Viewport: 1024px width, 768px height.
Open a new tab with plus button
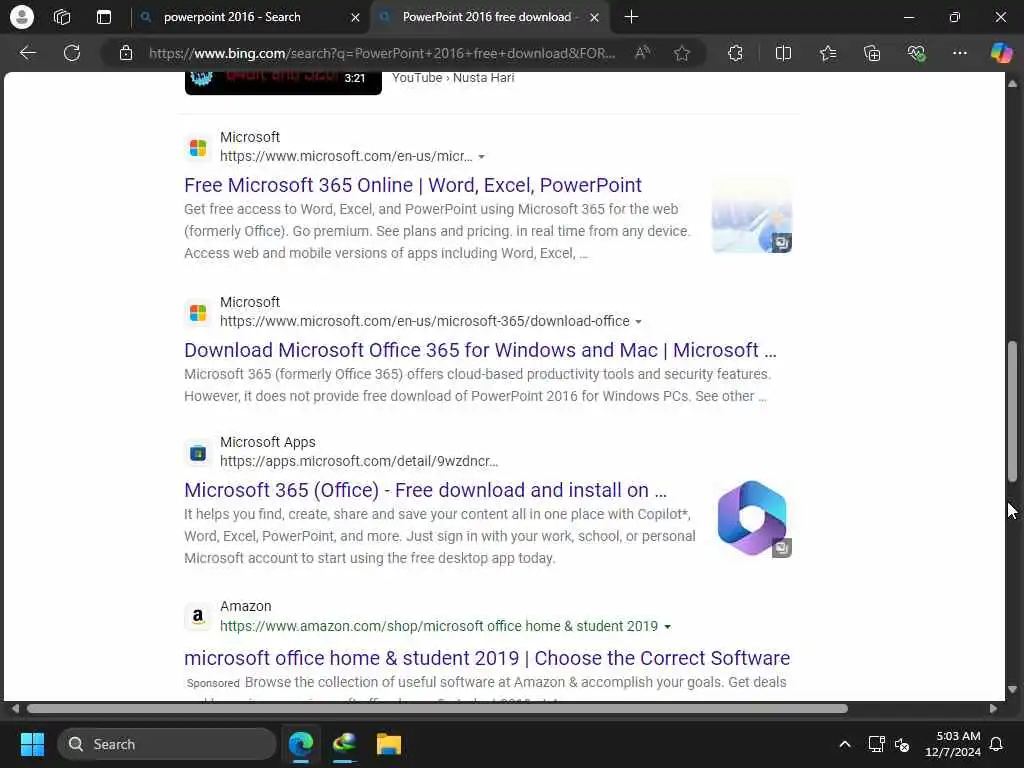pyautogui.click(x=631, y=17)
